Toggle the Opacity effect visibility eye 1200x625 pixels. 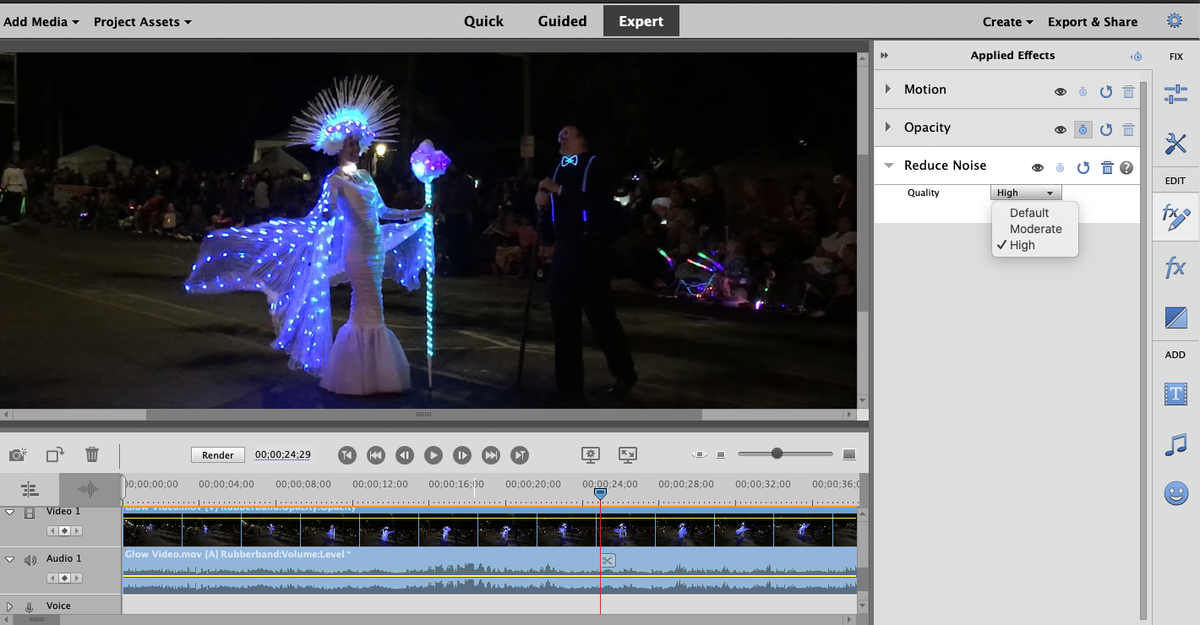[1060, 128]
